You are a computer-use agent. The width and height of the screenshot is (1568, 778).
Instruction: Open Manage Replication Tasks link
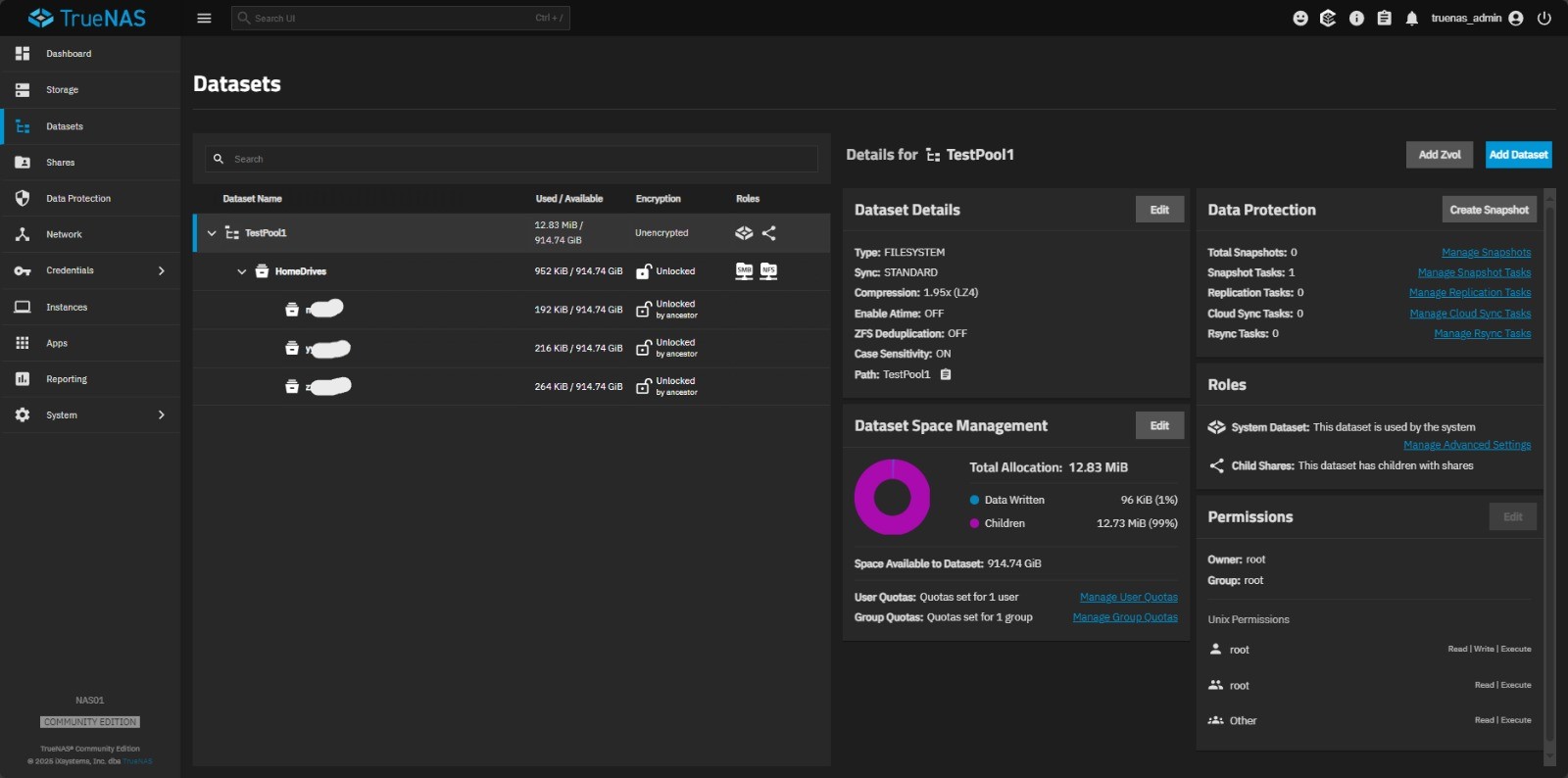tap(1470, 293)
